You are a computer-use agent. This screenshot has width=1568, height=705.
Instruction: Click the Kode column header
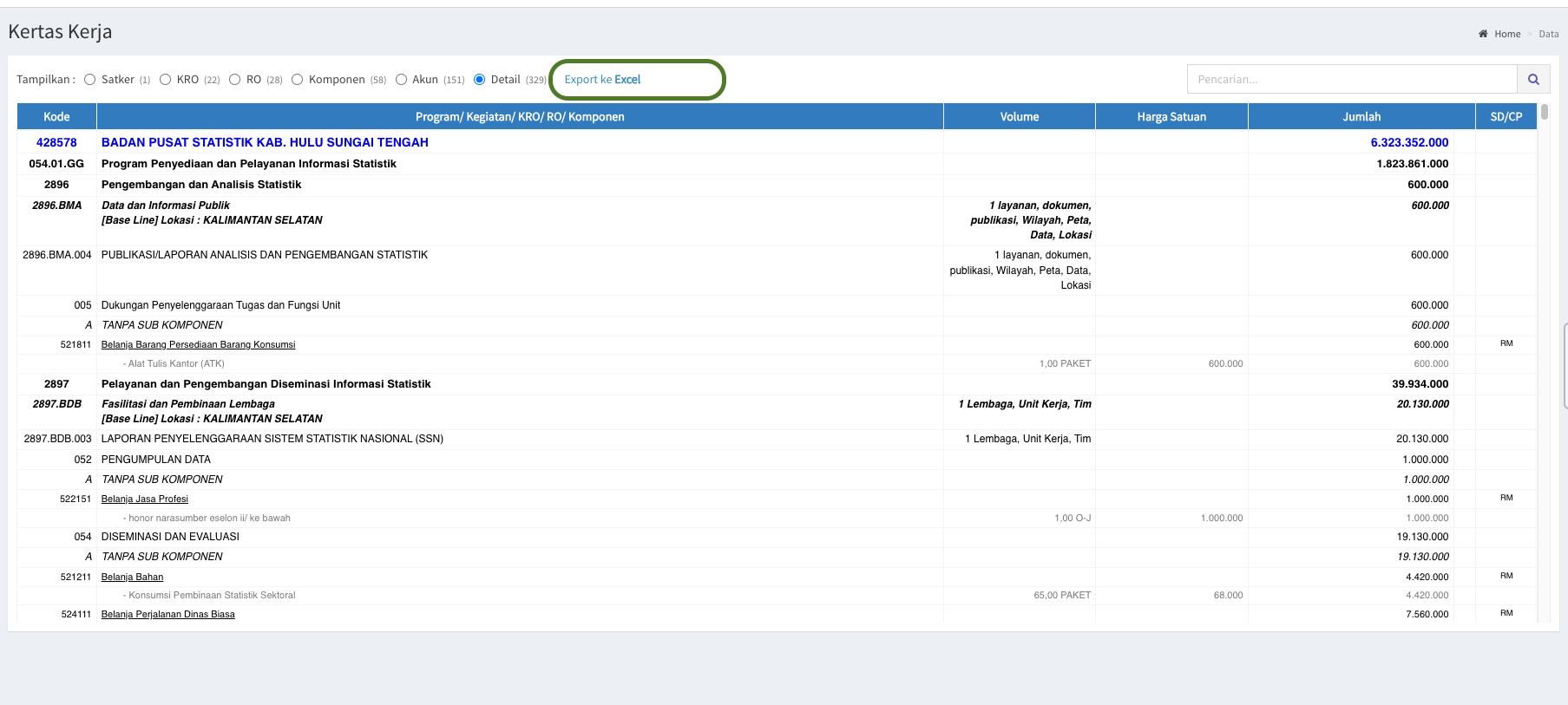coord(56,116)
